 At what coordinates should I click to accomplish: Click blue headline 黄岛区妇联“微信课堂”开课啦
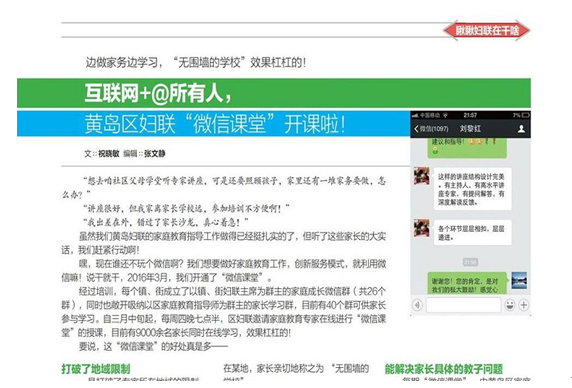point(215,124)
